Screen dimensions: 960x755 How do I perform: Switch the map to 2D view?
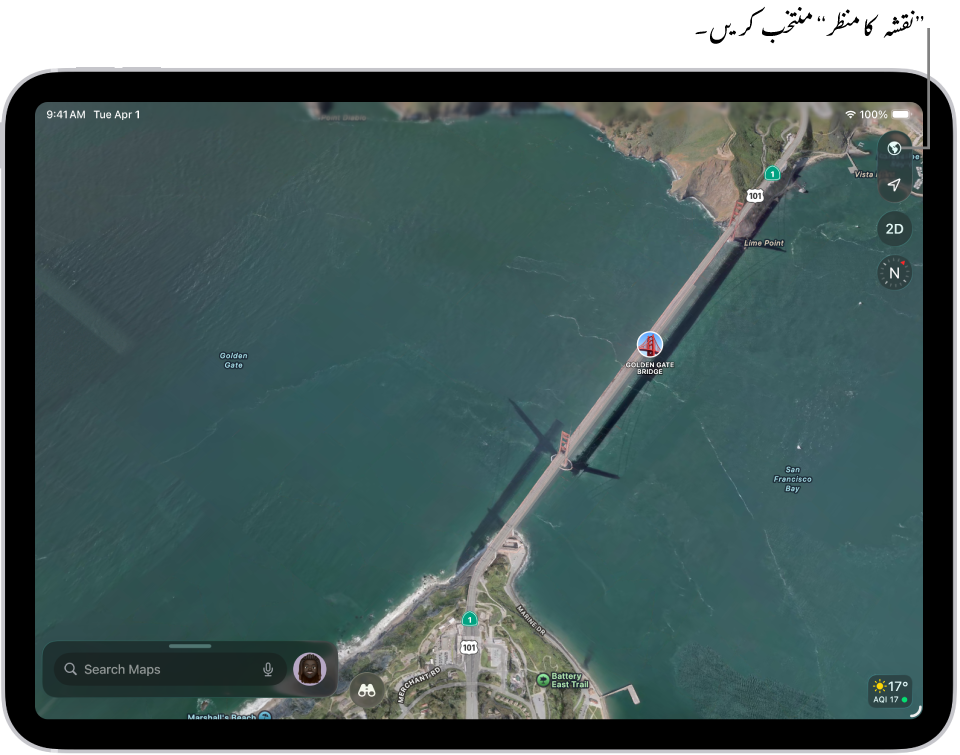(x=894, y=229)
